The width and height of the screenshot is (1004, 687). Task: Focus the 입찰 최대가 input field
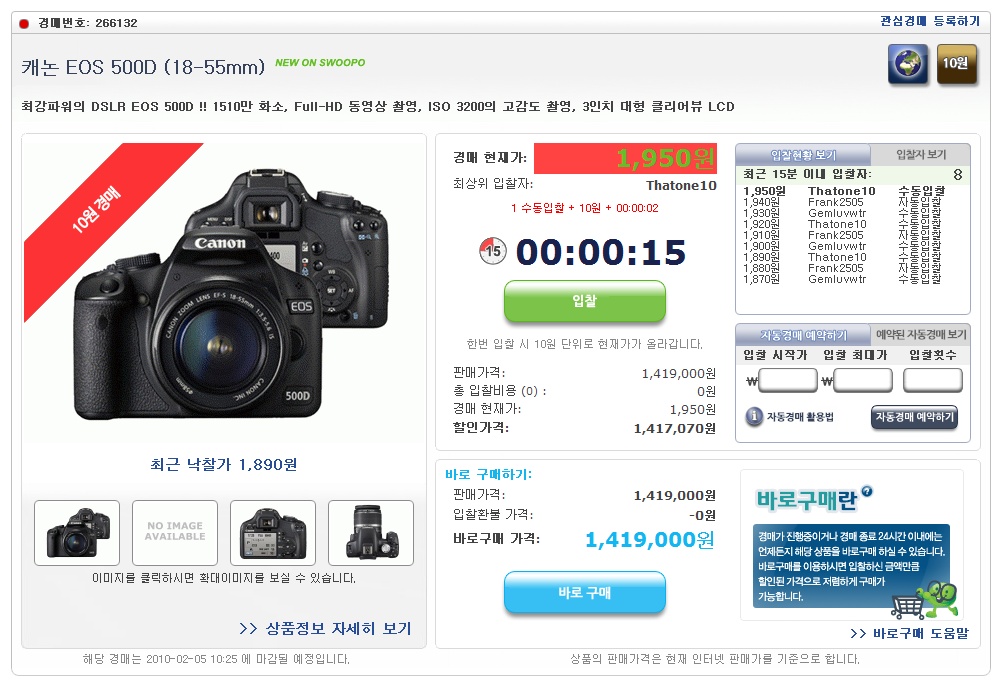coord(862,380)
